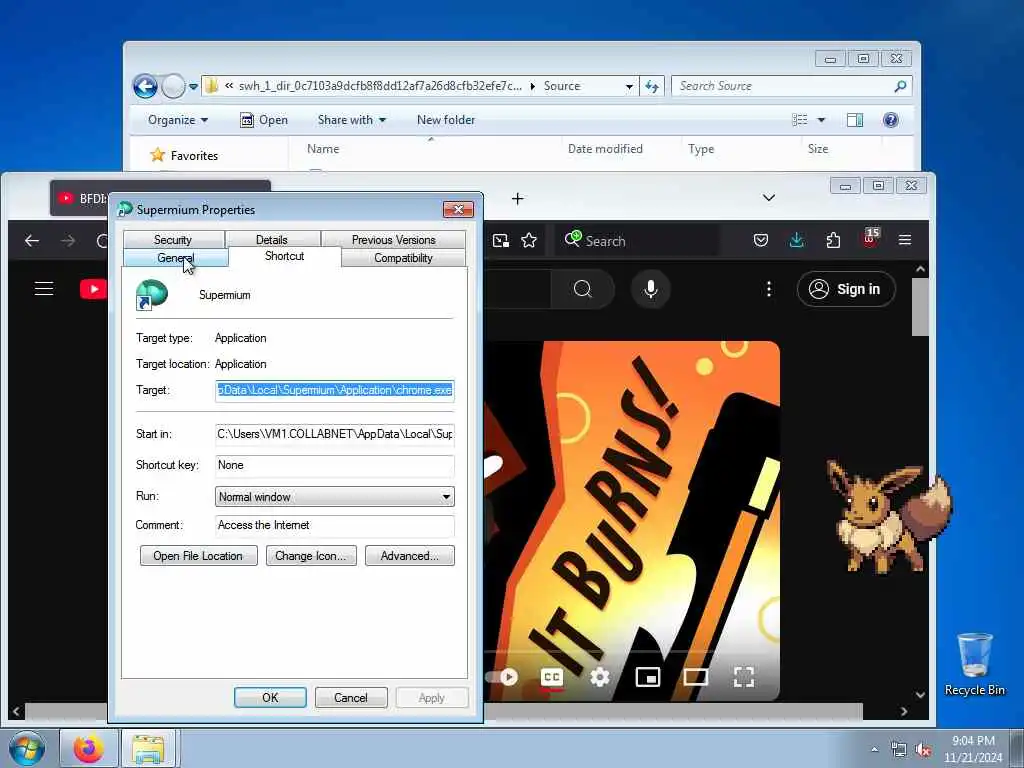Image resolution: width=1024 pixels, height=768 pixels.
Task: Click the list all tabs chevron in Firefox
Action: tap(769, 198)
